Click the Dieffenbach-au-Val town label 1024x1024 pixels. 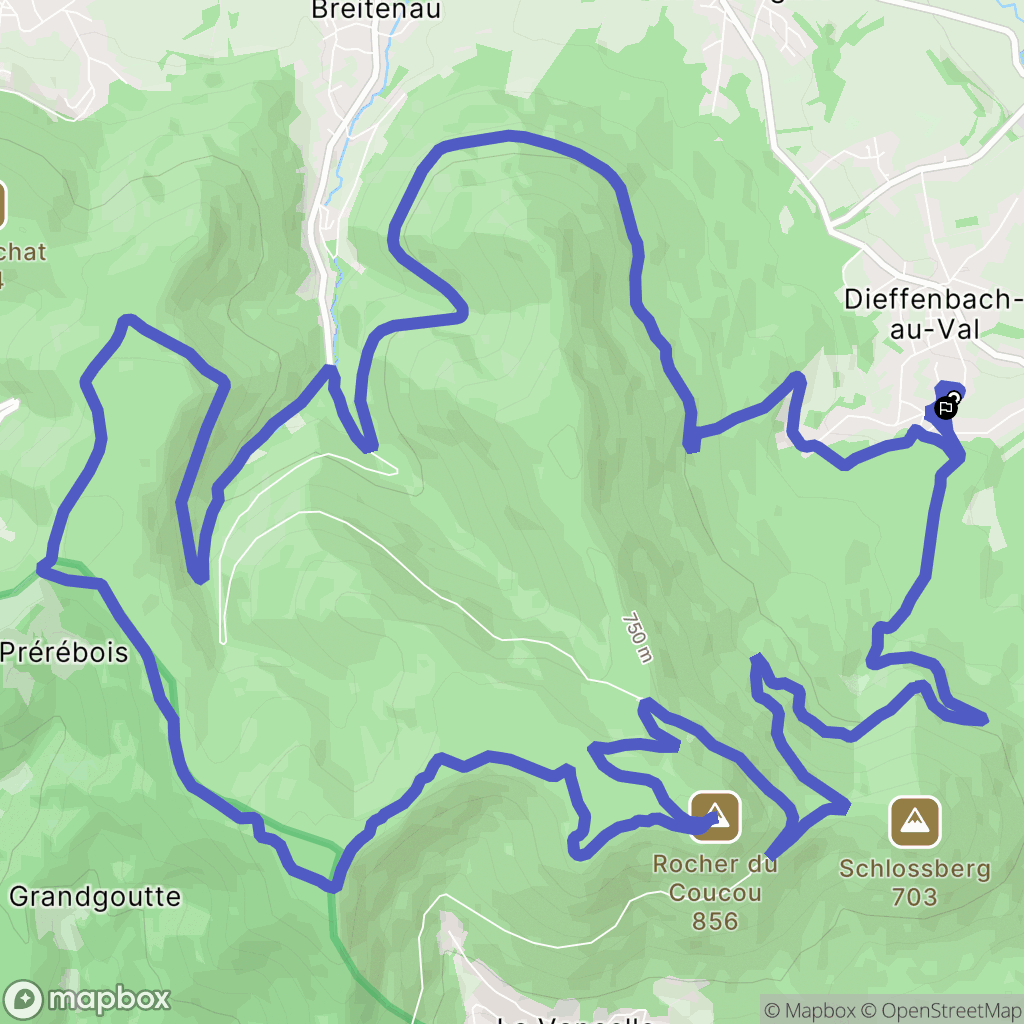934,314
